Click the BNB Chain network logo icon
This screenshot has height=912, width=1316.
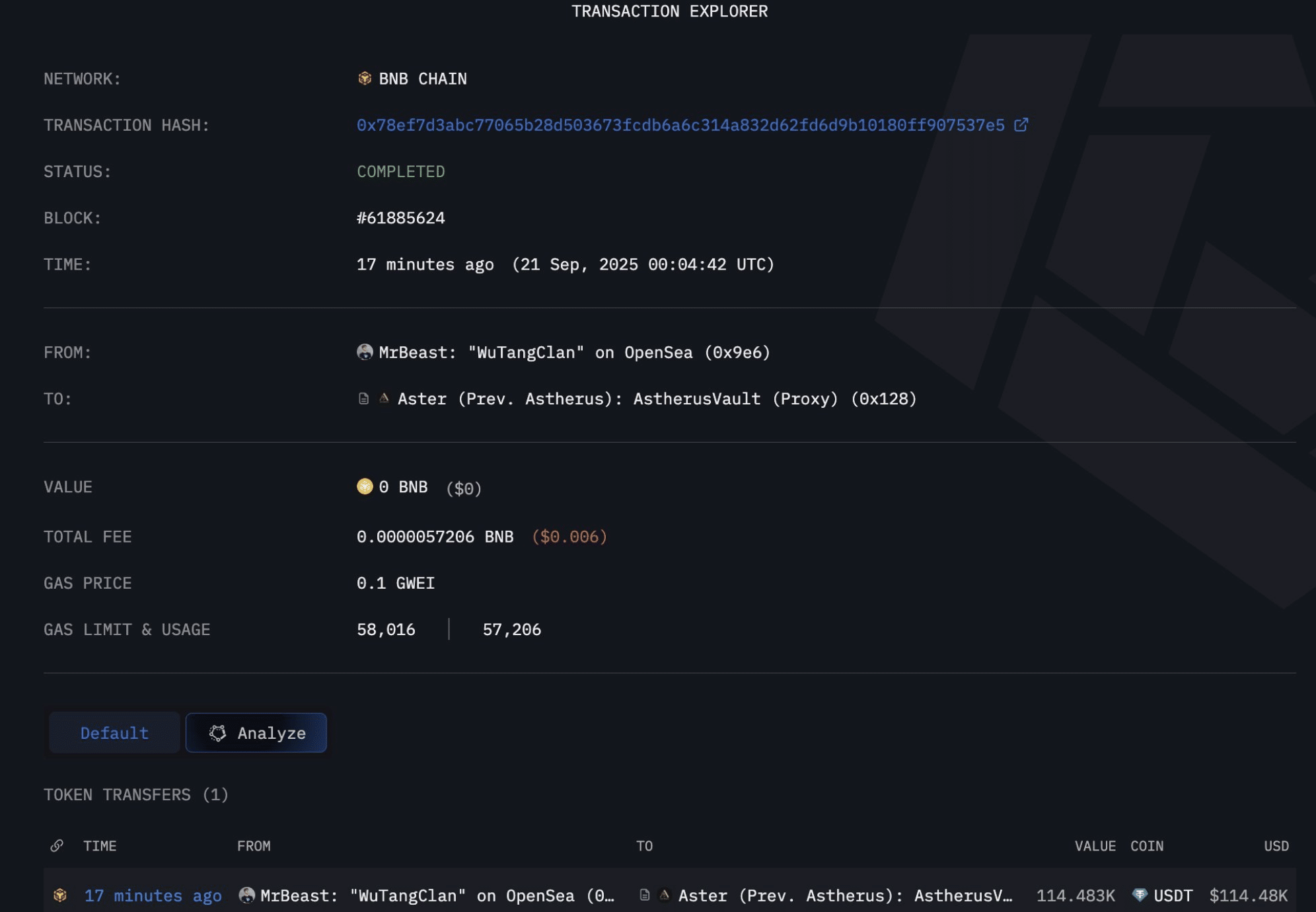(365, 79)
